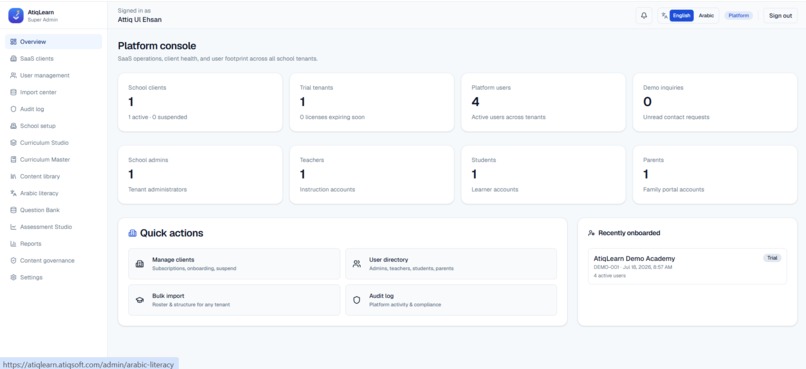Viewport: 806px width, 369px height.
Task: Click the Arabic literacy sidebar icon
Action: coord(13,193)
